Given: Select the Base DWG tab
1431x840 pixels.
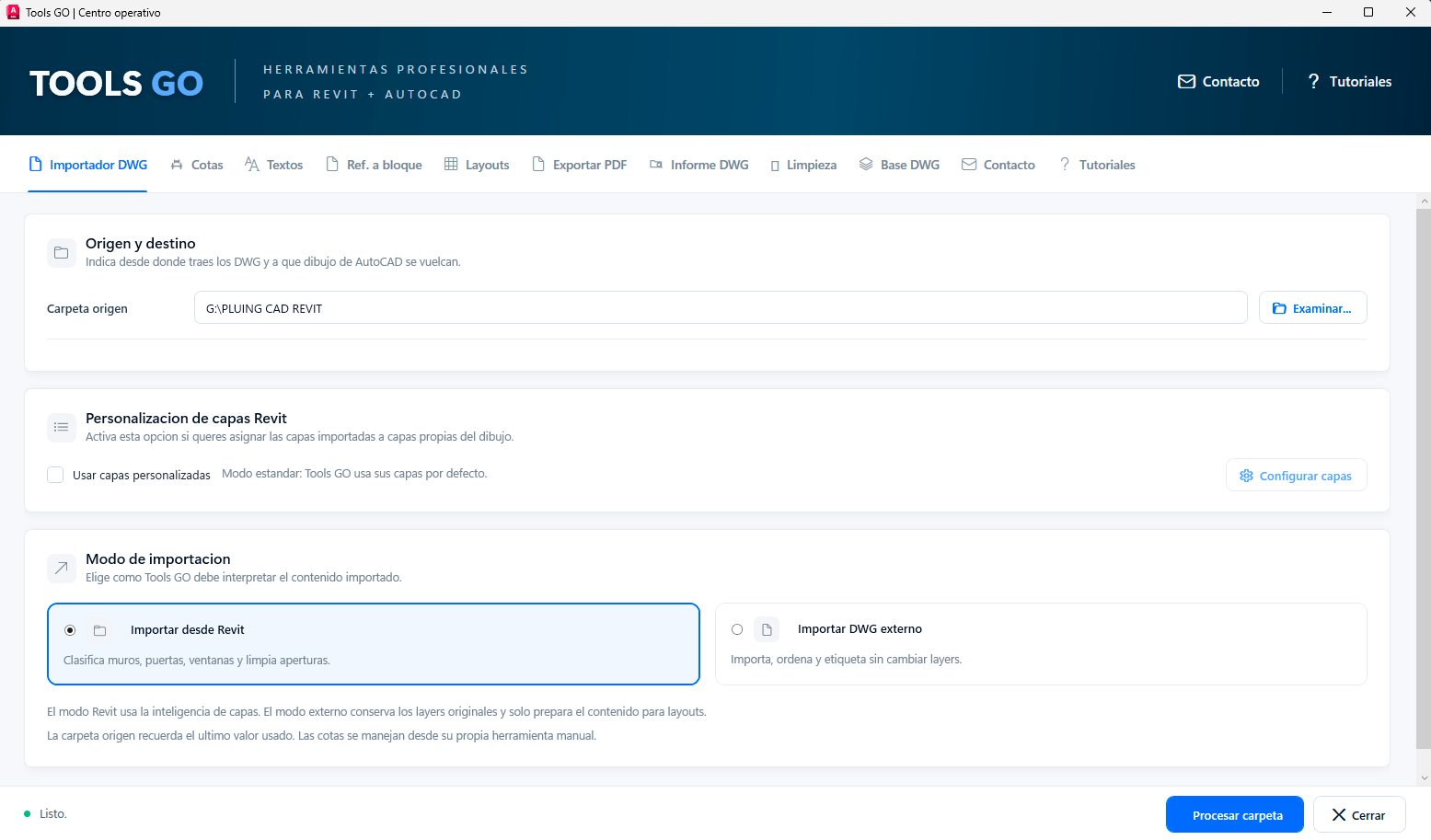Looking at the screenshot, I should pyautogui.click(x=900, y=165).
